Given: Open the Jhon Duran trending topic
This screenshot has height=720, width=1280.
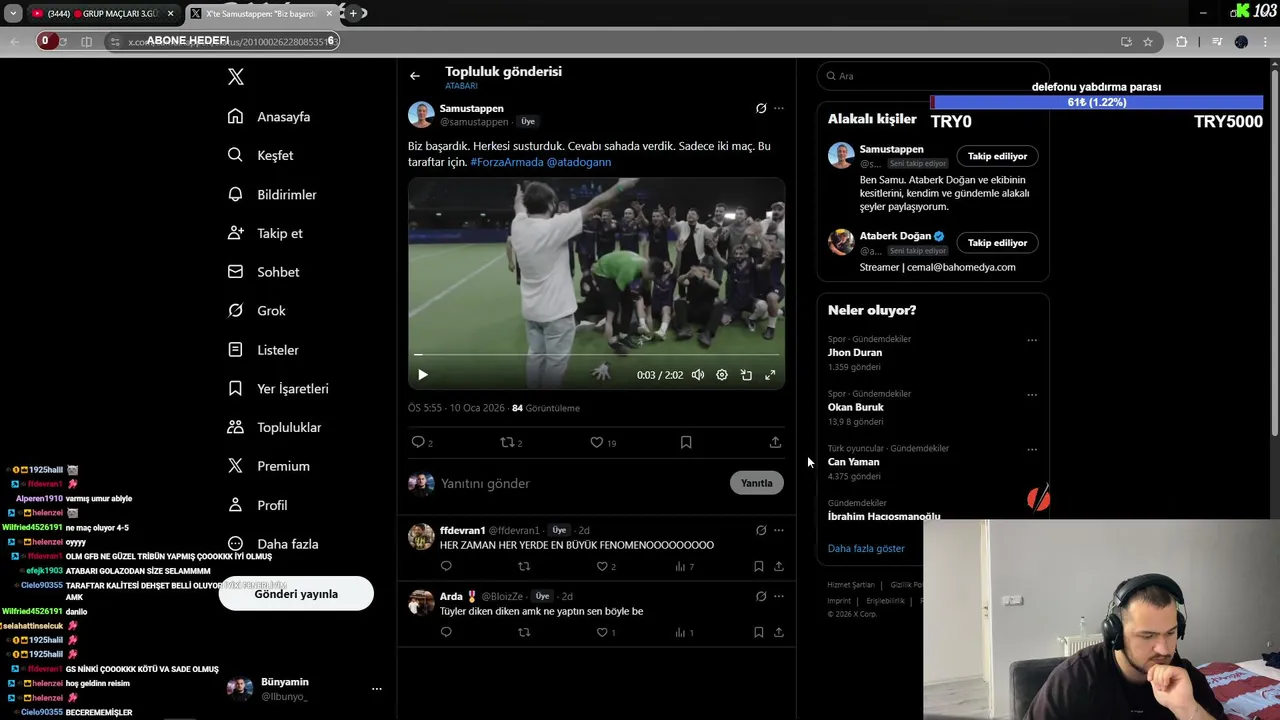Looking at the screenshot, I should 855,353.
